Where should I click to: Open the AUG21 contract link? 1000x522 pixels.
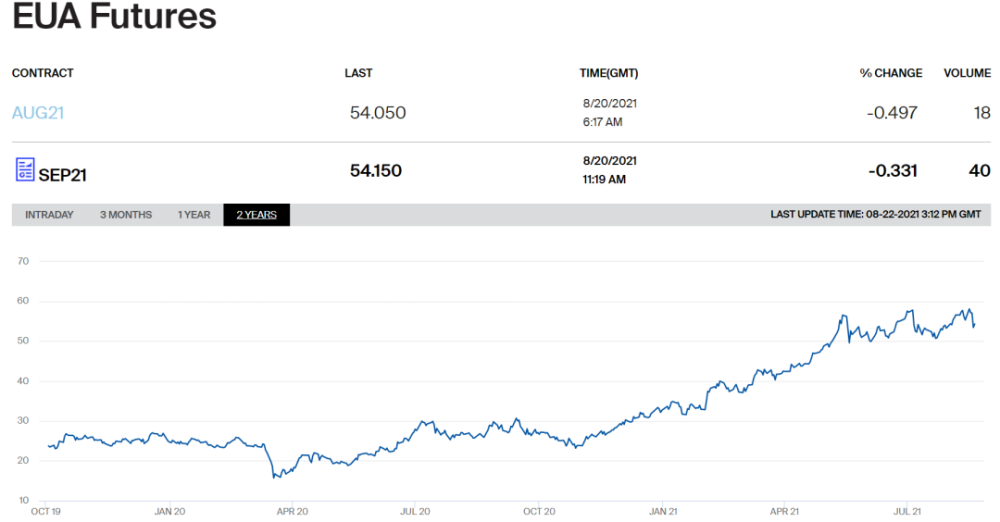coord(38,113)
